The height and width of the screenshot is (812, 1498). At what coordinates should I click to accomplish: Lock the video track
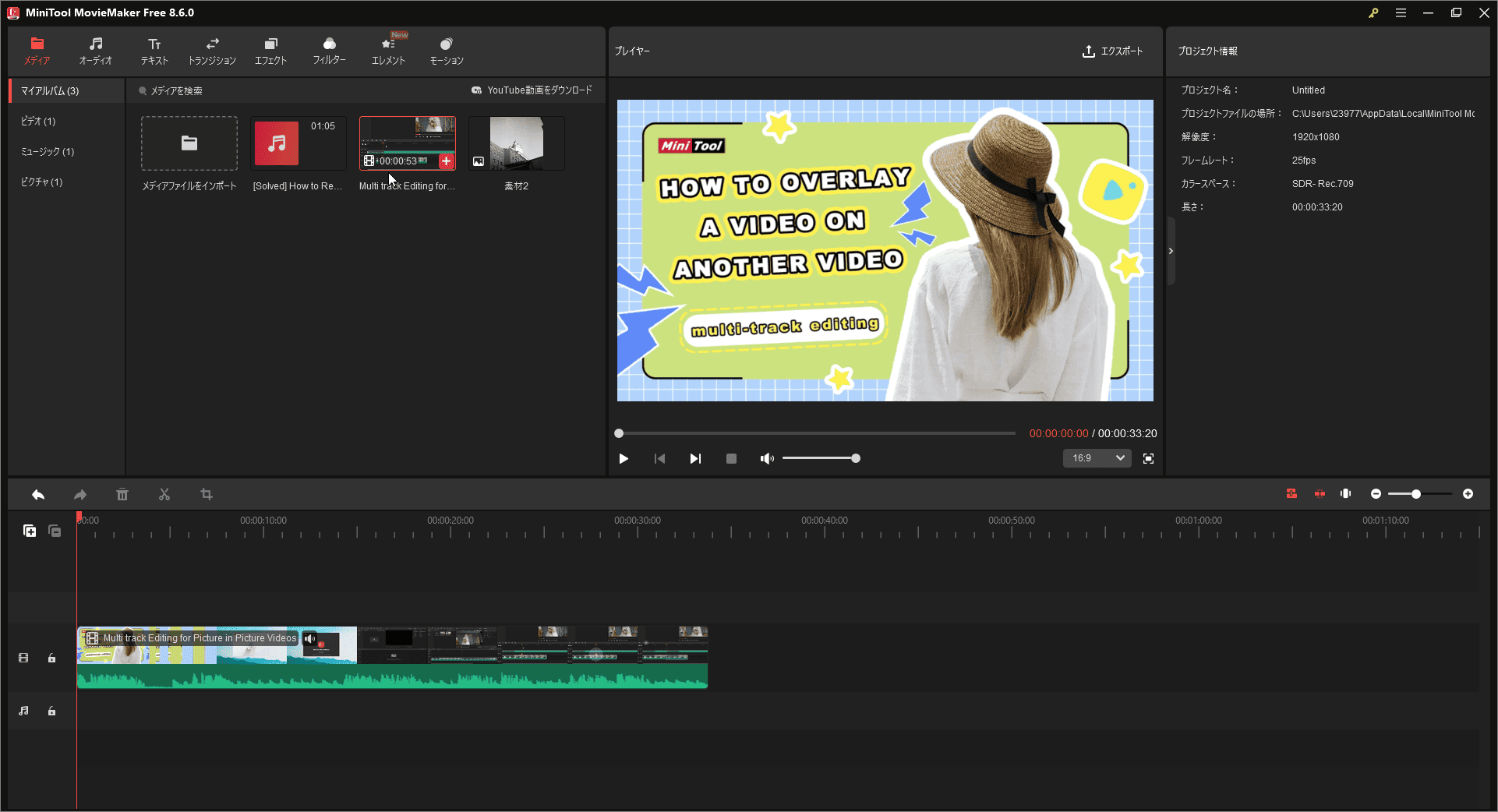point(51,658)
